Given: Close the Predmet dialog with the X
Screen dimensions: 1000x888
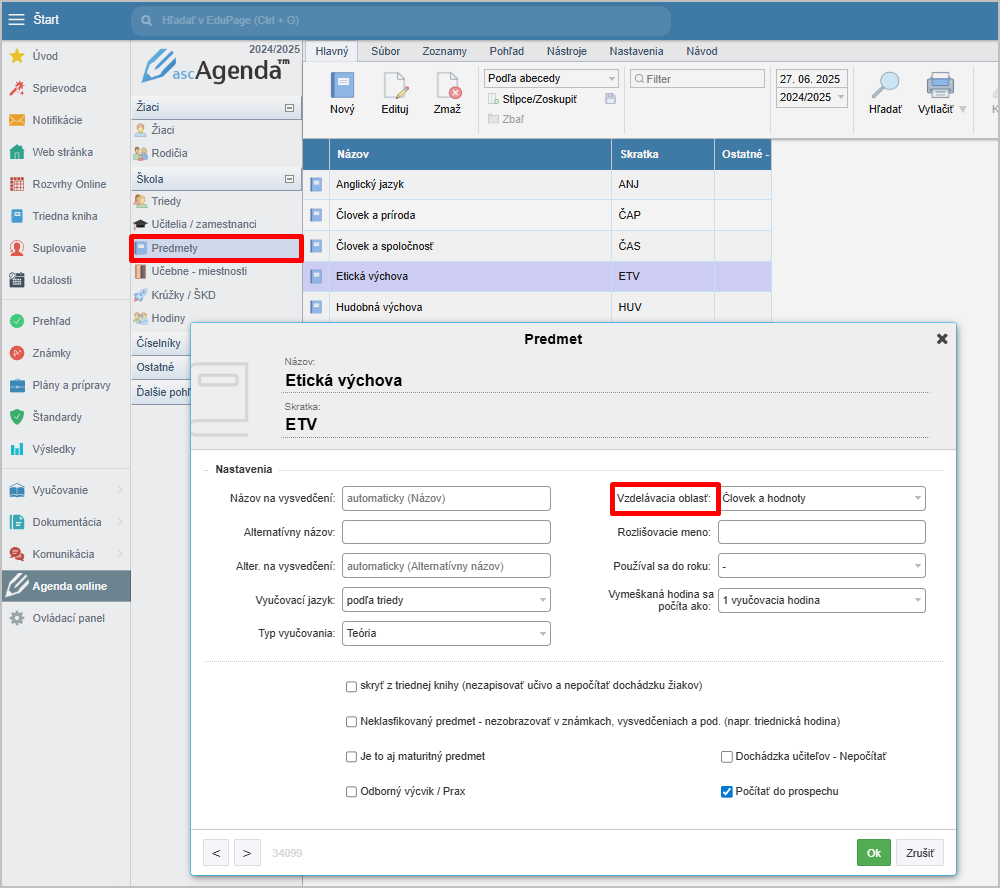Looking at the screenshot, I should tap(942, 339).
